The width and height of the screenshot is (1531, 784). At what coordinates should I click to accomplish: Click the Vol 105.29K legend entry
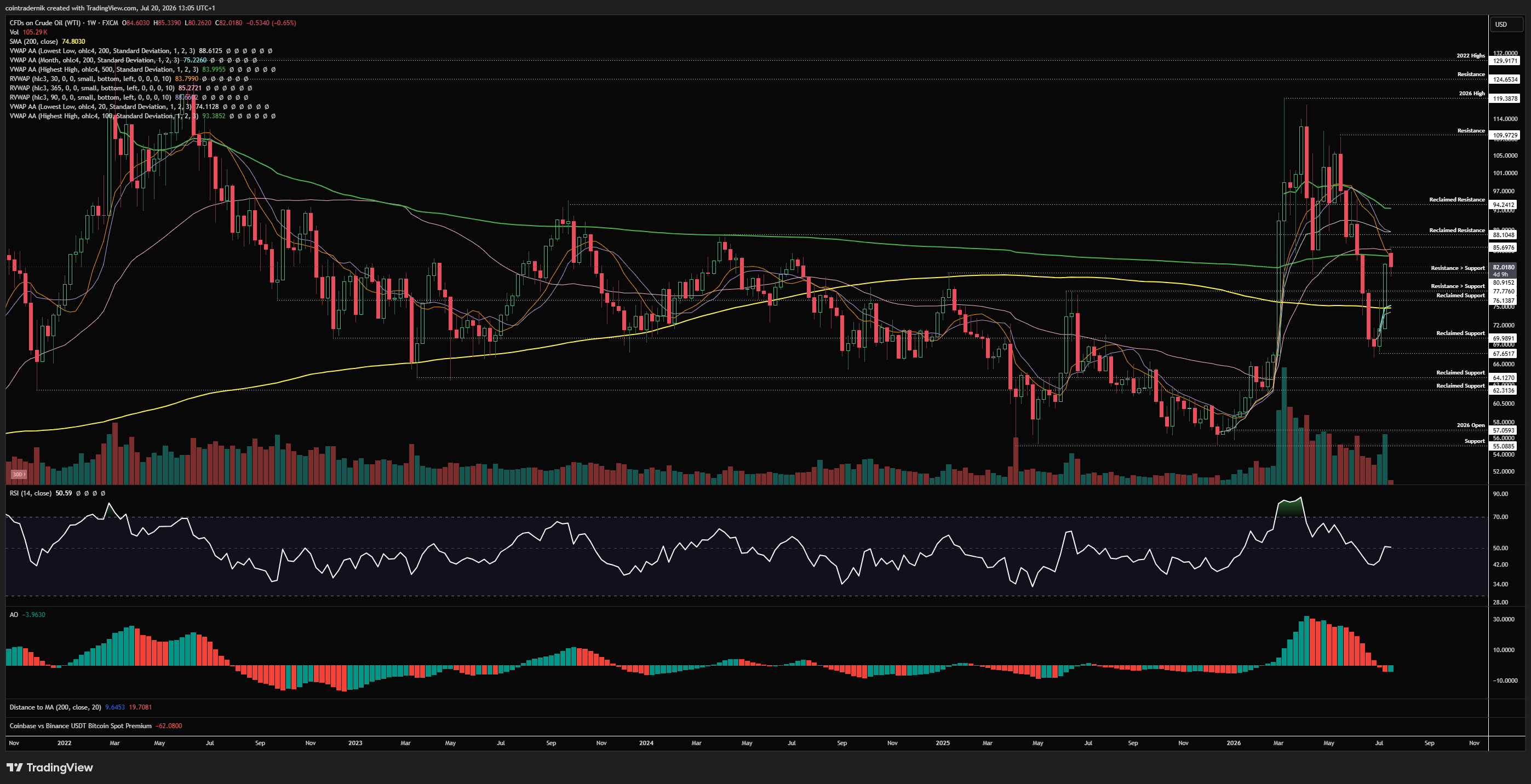point(28,32)
